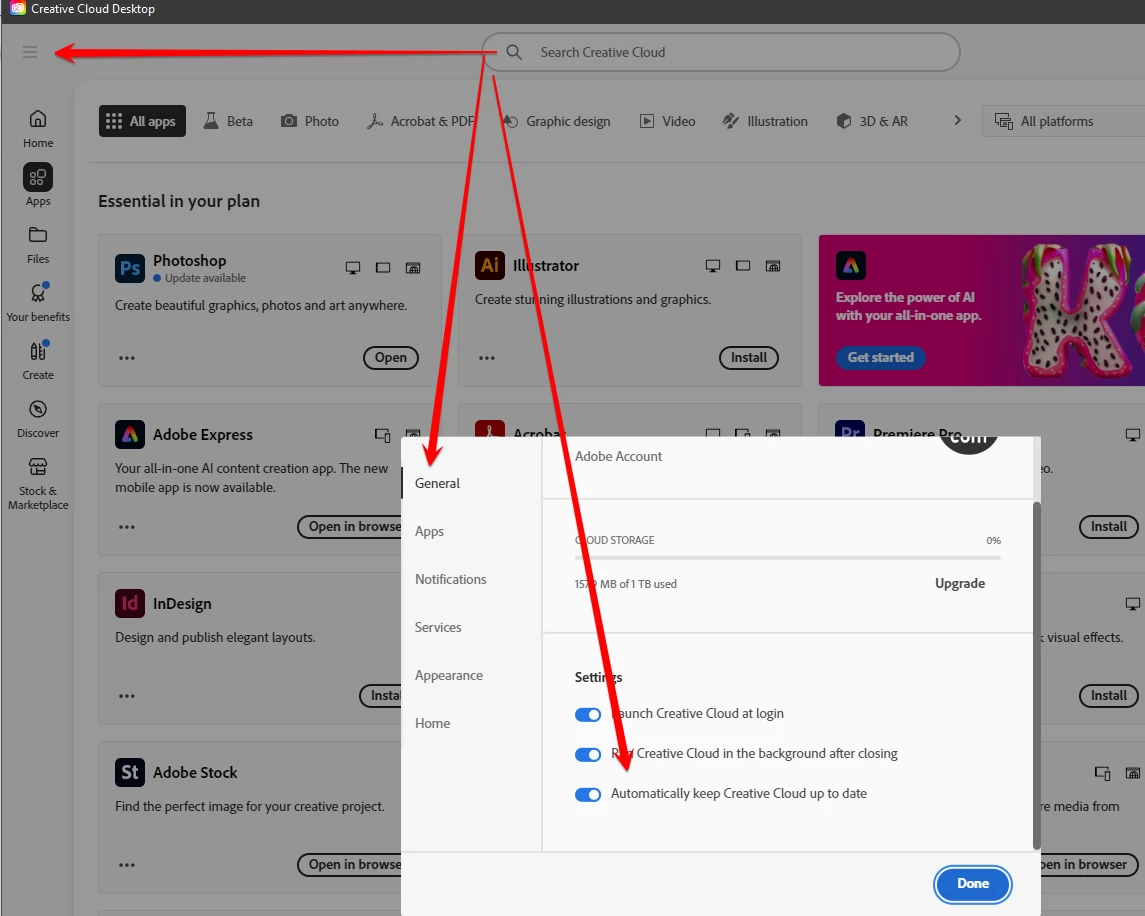
Task: Select Apps in left sidebar
Action: pos(38,186)
